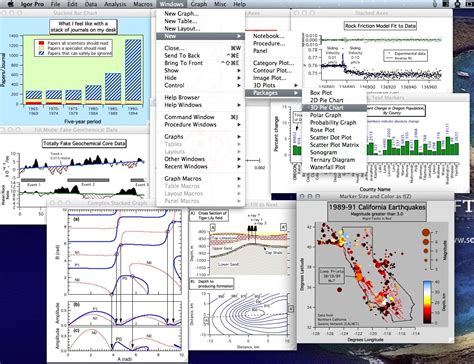Choose Notebook... in New submenu
474x364 pixels.
(x=273, y=36)
